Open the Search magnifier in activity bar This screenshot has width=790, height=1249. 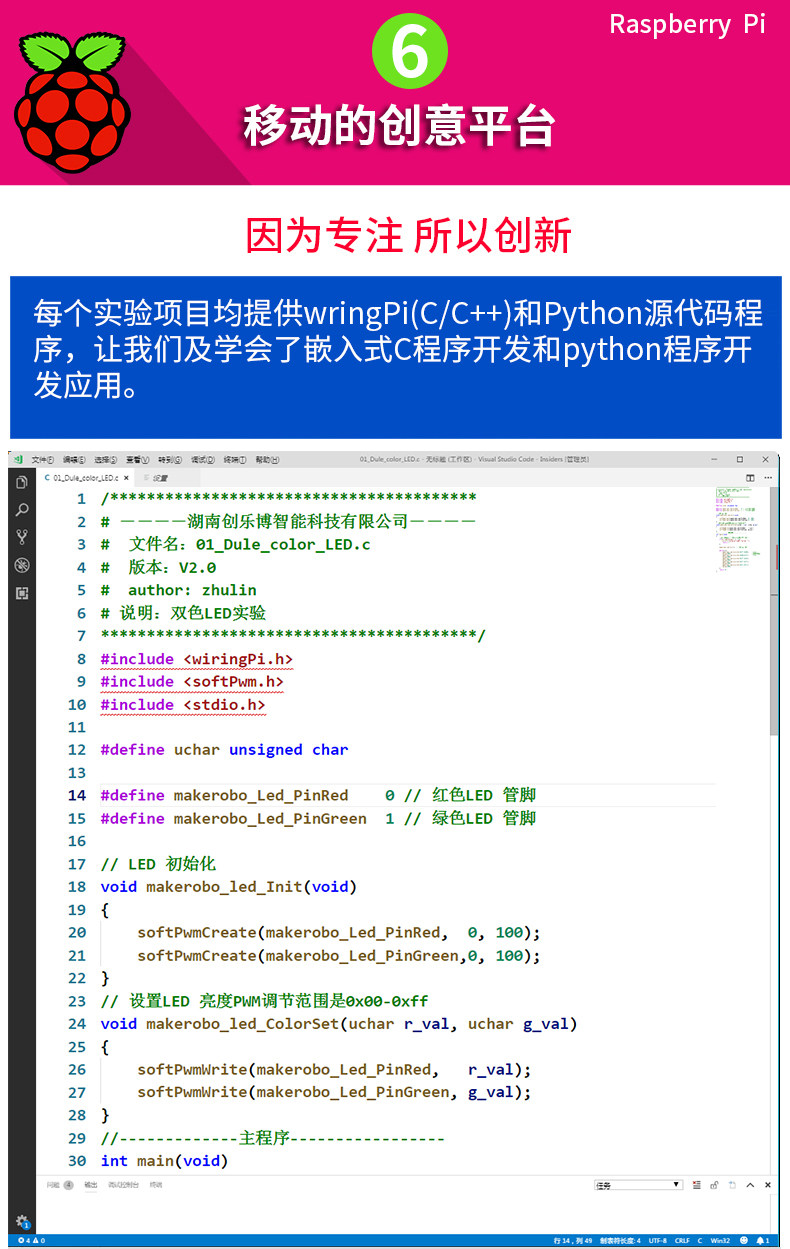tap(22, 510)
